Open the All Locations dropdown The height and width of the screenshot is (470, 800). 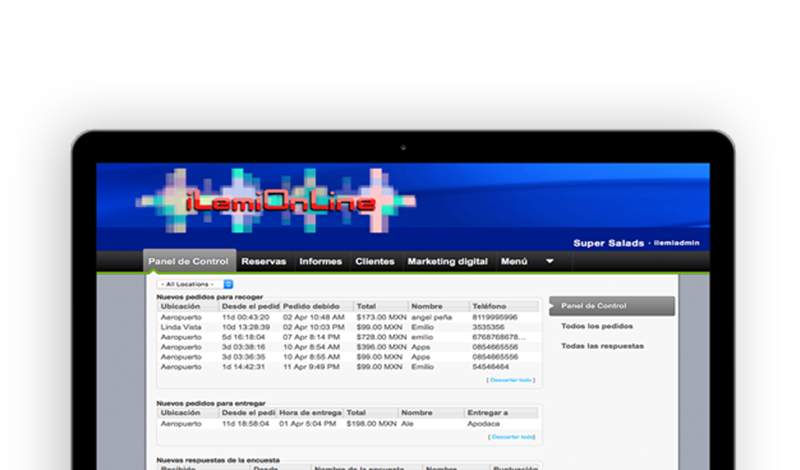[x=194, y=284]
